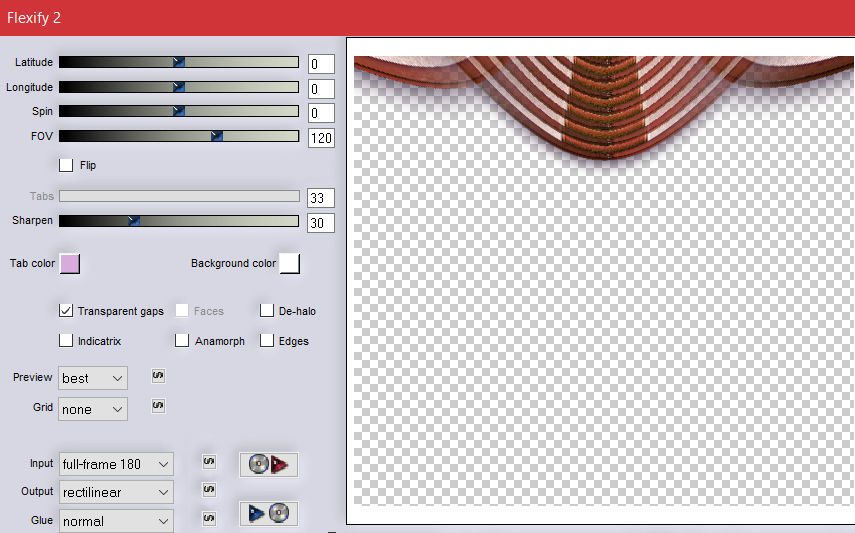Click the reset icon beside Glue dropdown

click(209, 518)
